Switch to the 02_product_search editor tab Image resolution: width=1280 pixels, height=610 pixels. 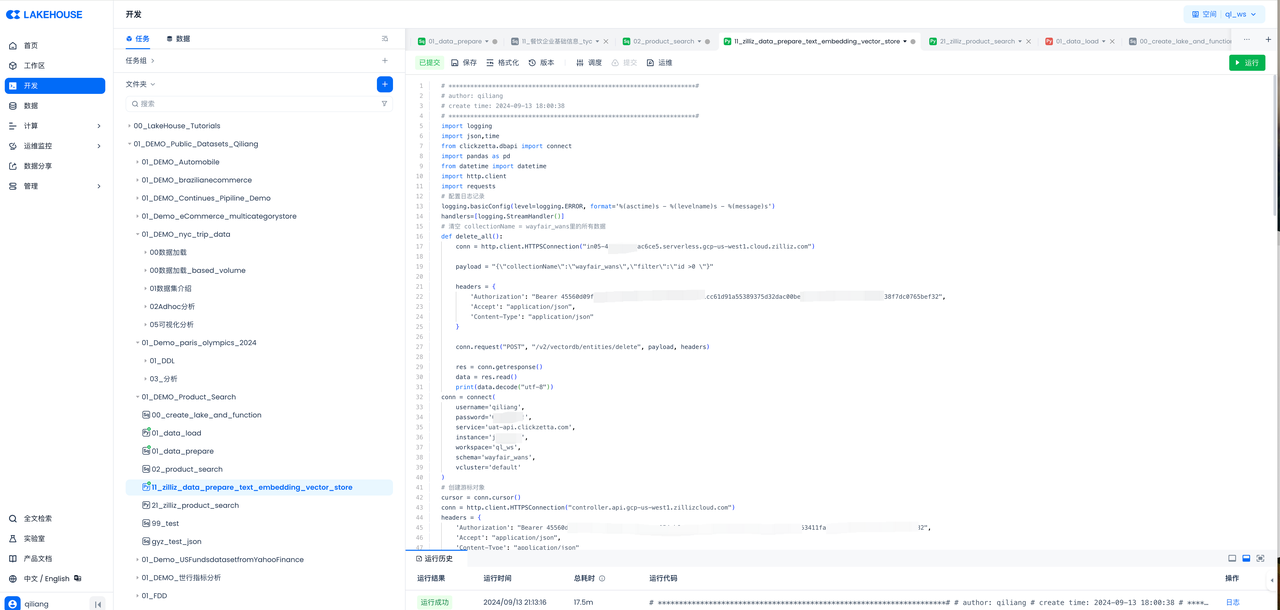(x=660, y=42)
